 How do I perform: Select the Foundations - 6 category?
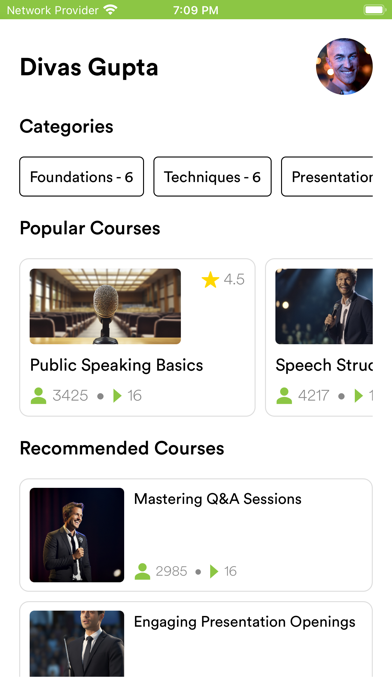pyautogui.click(x=82, y=177)
